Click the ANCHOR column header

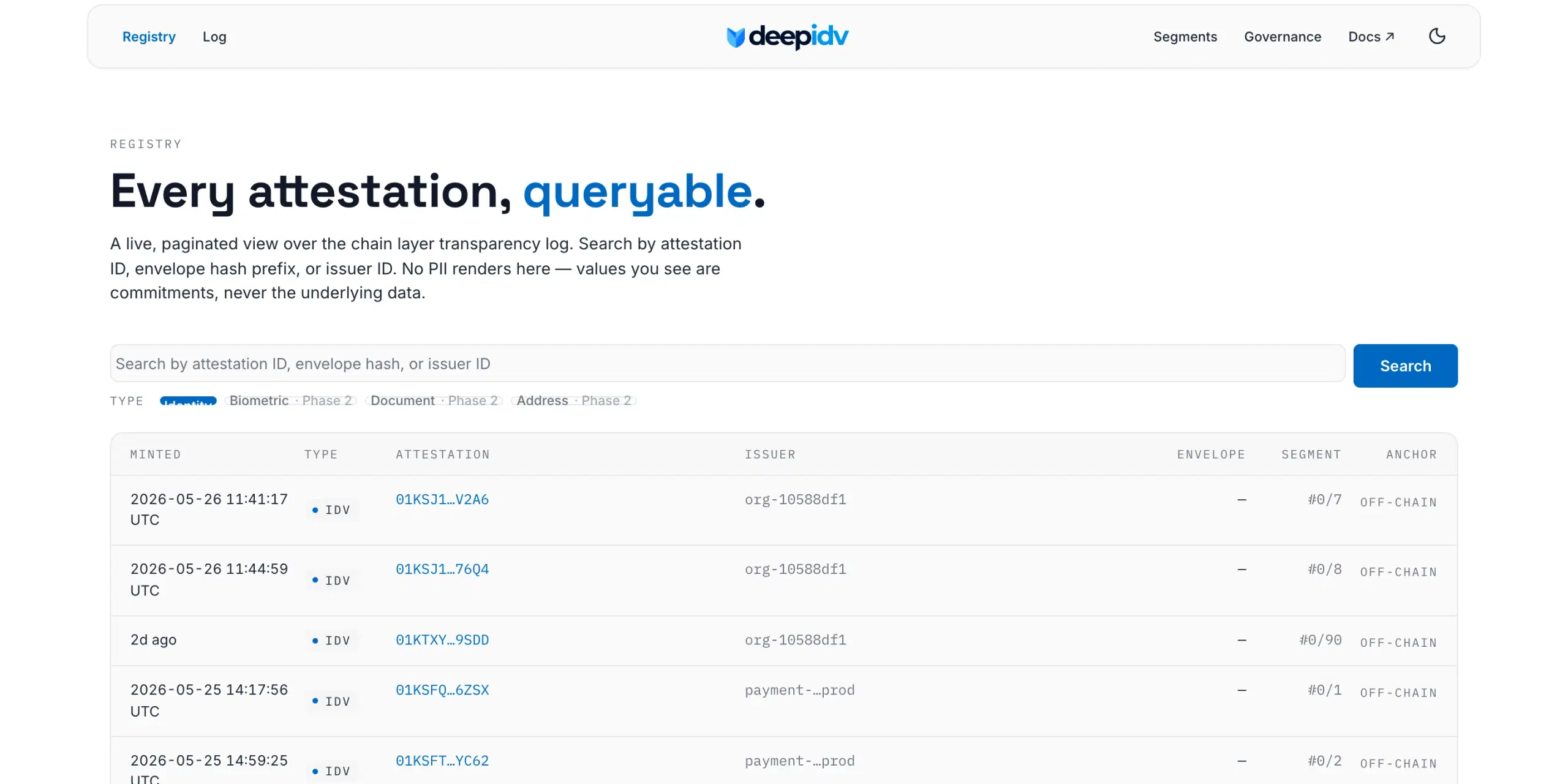click(x=1411, y=454)
